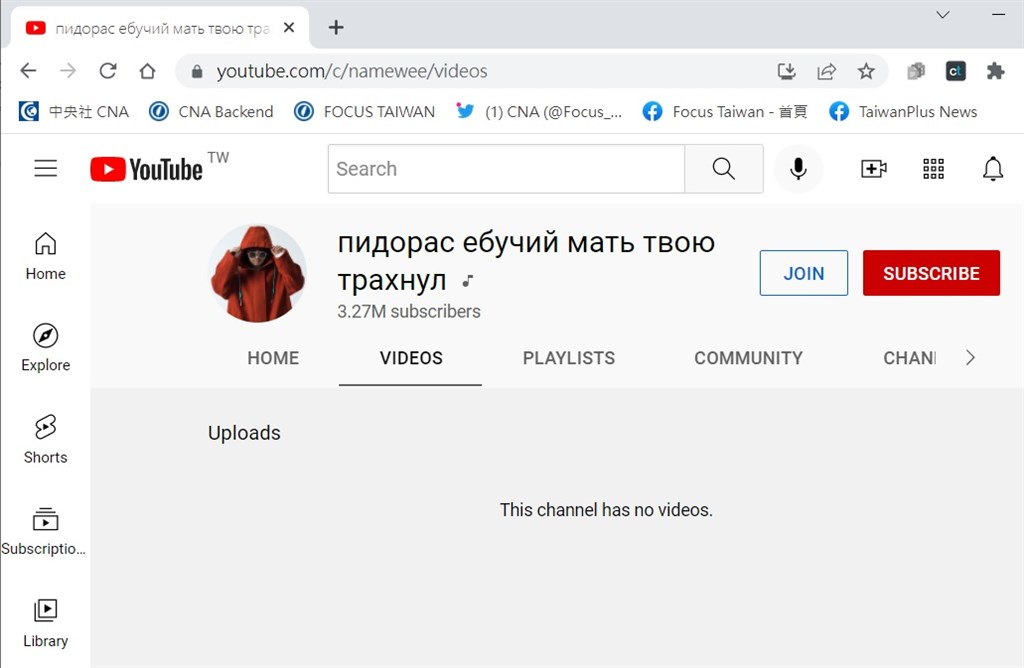Go to Shorts in the sidebar
This screenshot has width=1024, height=668.
[45, 439]
